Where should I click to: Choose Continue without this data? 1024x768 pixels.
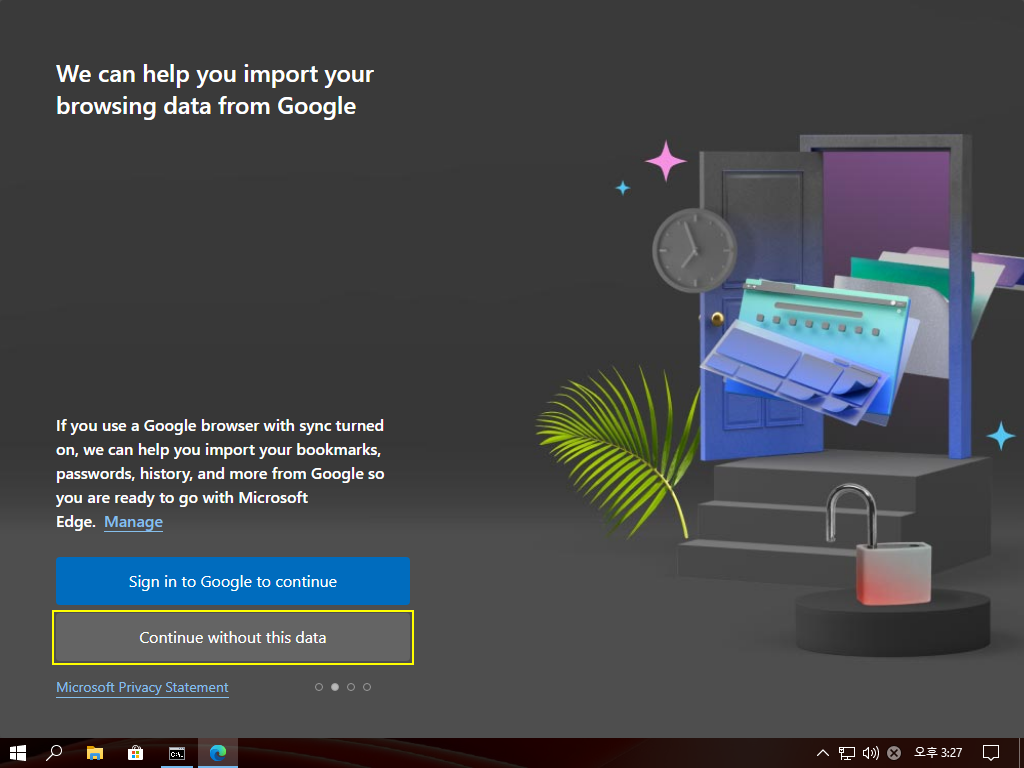click(232, 637)
